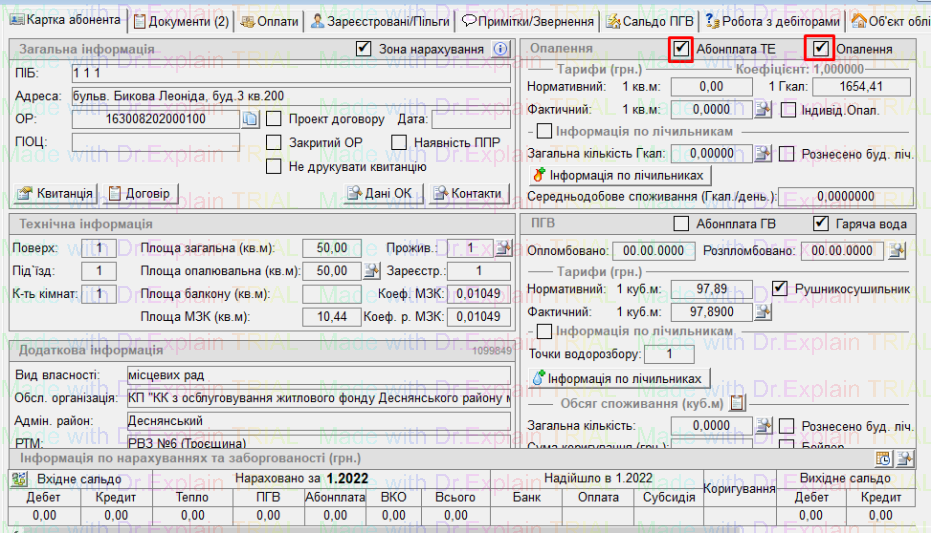Screen dimensions: 931x533
Task: Click edit icon beside Загальна кількість Гкал
Action: [x=763, y=153]
